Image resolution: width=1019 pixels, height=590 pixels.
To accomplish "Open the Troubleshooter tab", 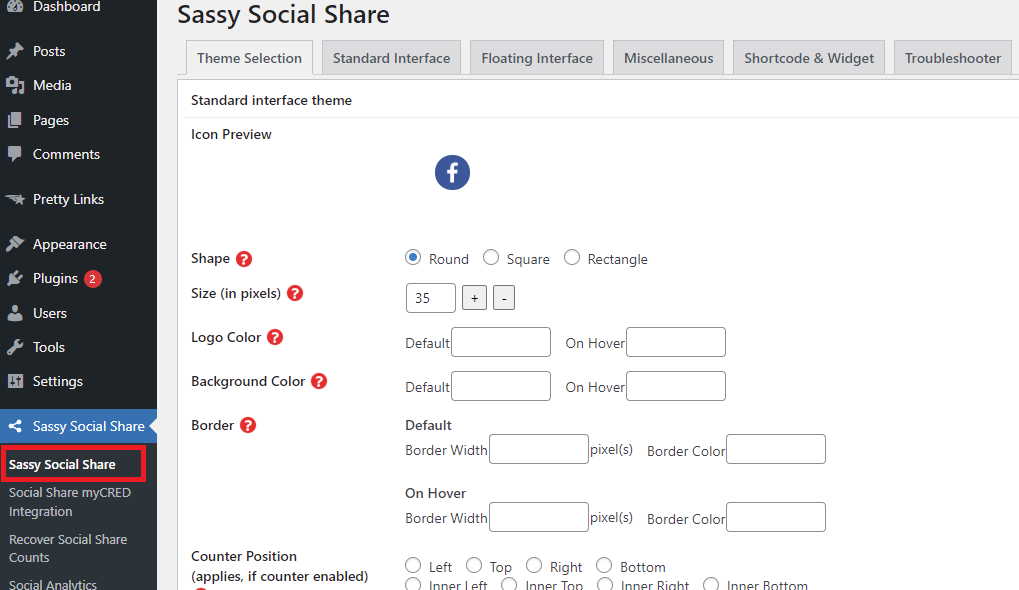I will (953, 58).
